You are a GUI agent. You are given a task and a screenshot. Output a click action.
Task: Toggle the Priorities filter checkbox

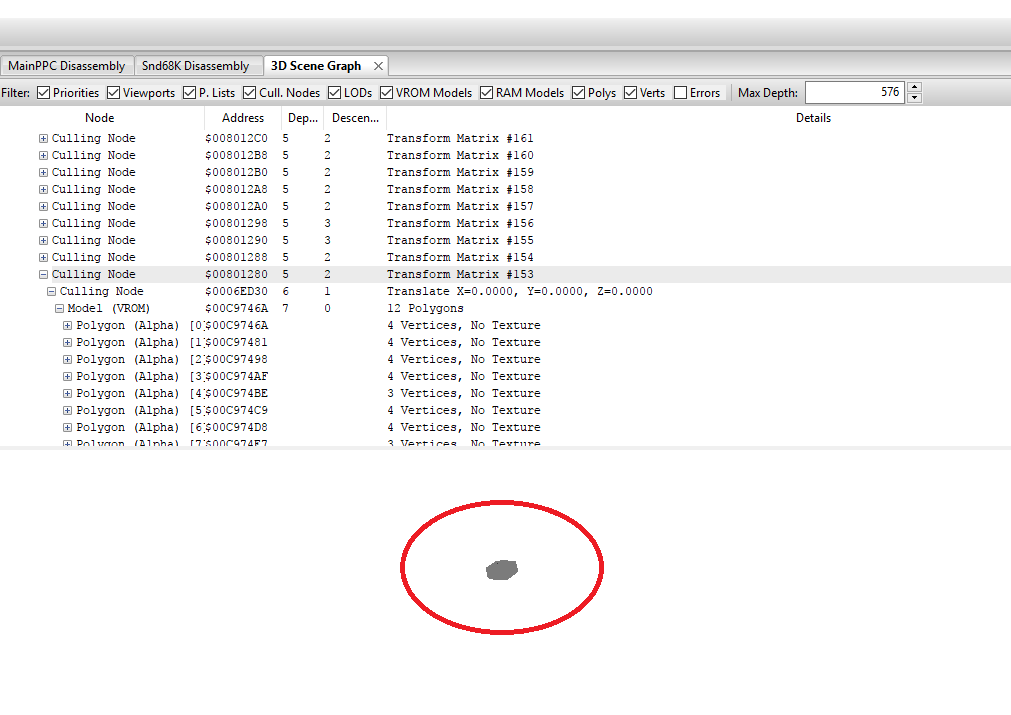44,93
